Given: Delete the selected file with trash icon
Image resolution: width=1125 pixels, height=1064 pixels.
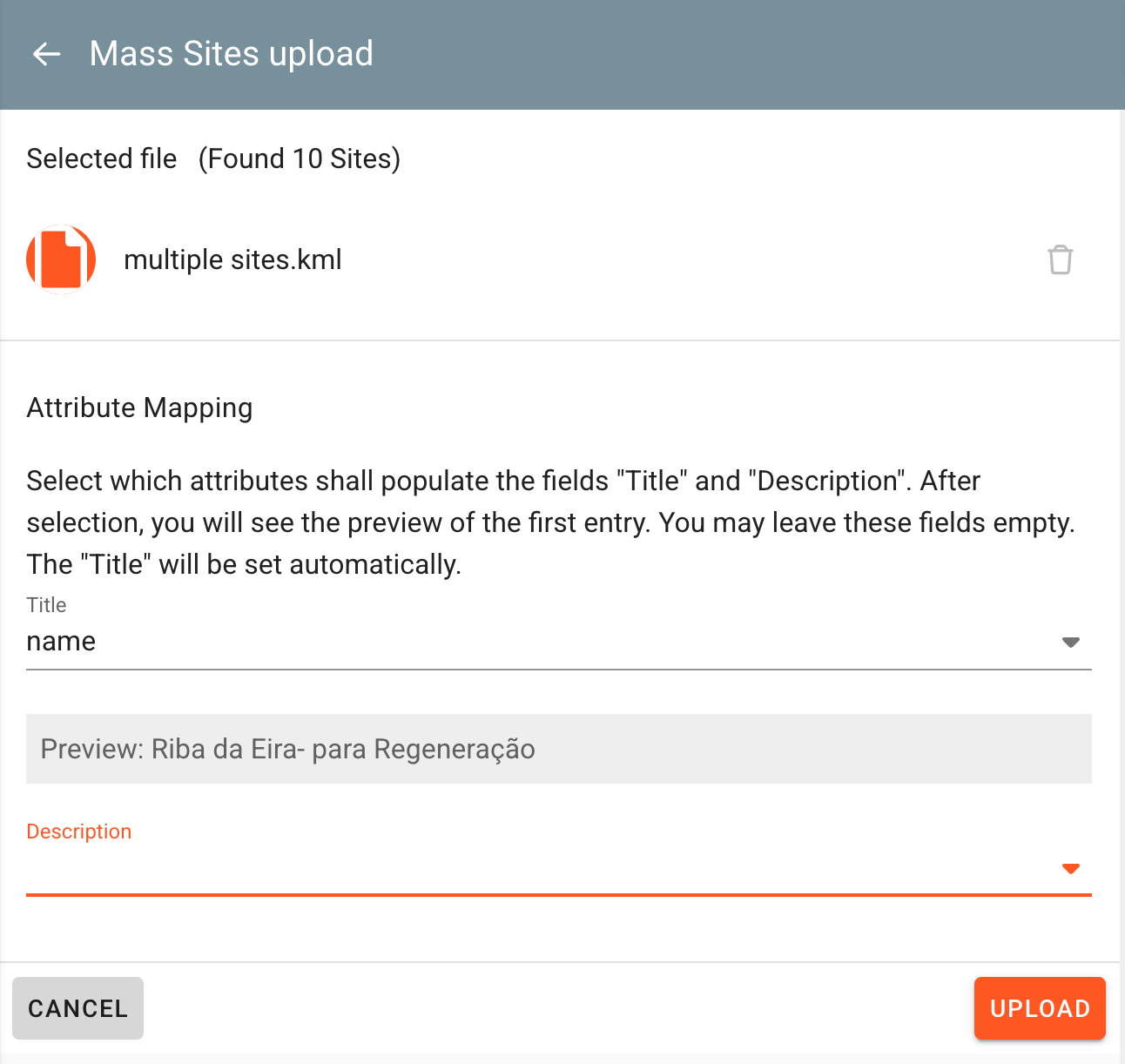Looking at the screenshot, I should tap(1060, 259).
